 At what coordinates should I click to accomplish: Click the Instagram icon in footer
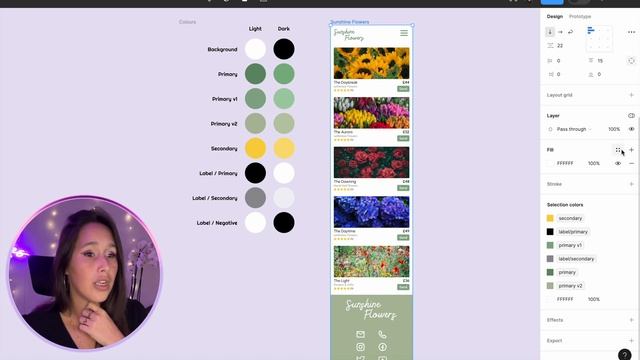click(x=360, y=347)
